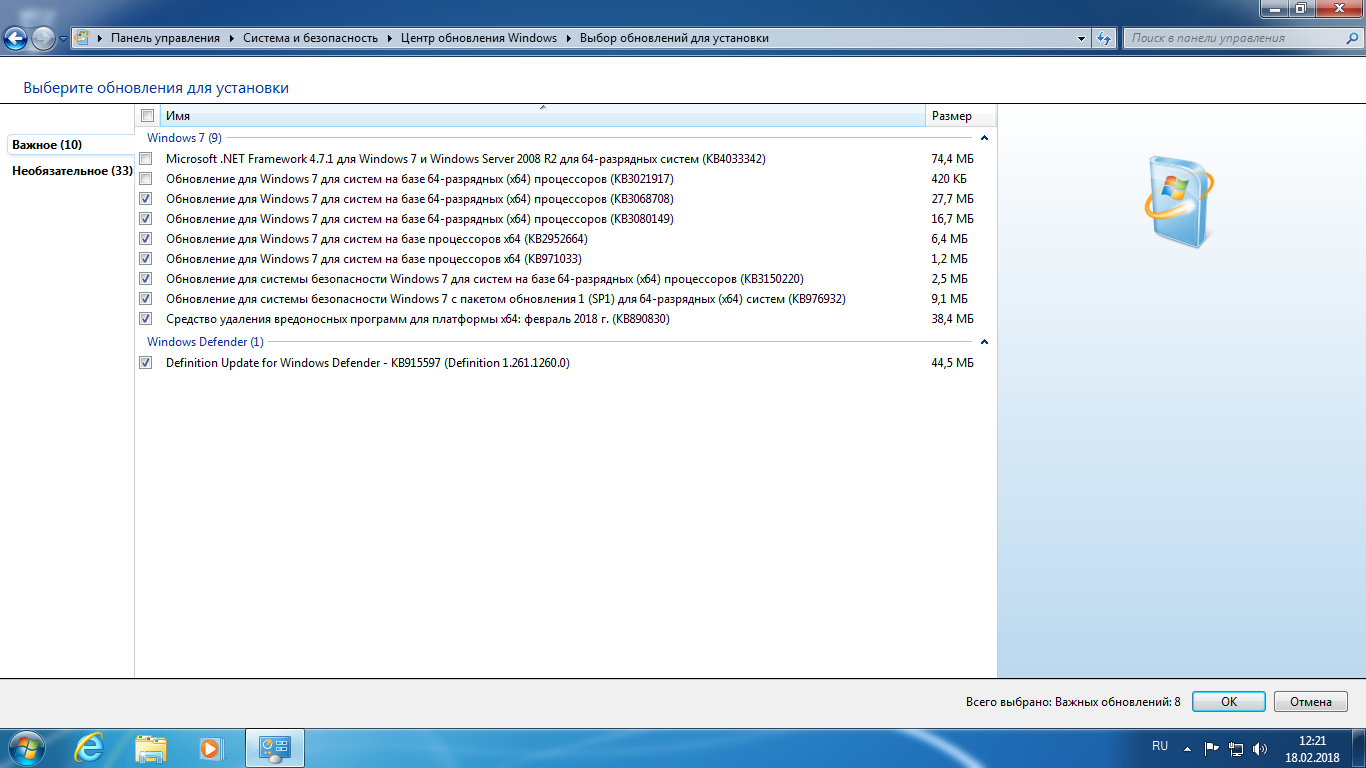The height and width of the screenshot is (768, 1366).
Task: Collapse the Windows Defender (1) group chevron
Action: tap(984, 342)
